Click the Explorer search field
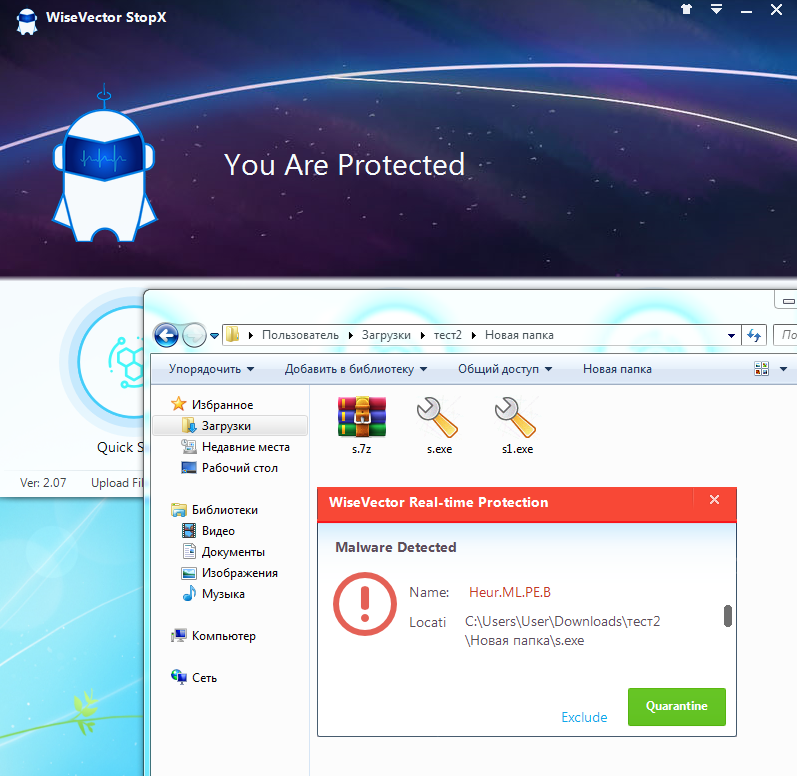The image size is (797, 776). [x=785, y=335]
